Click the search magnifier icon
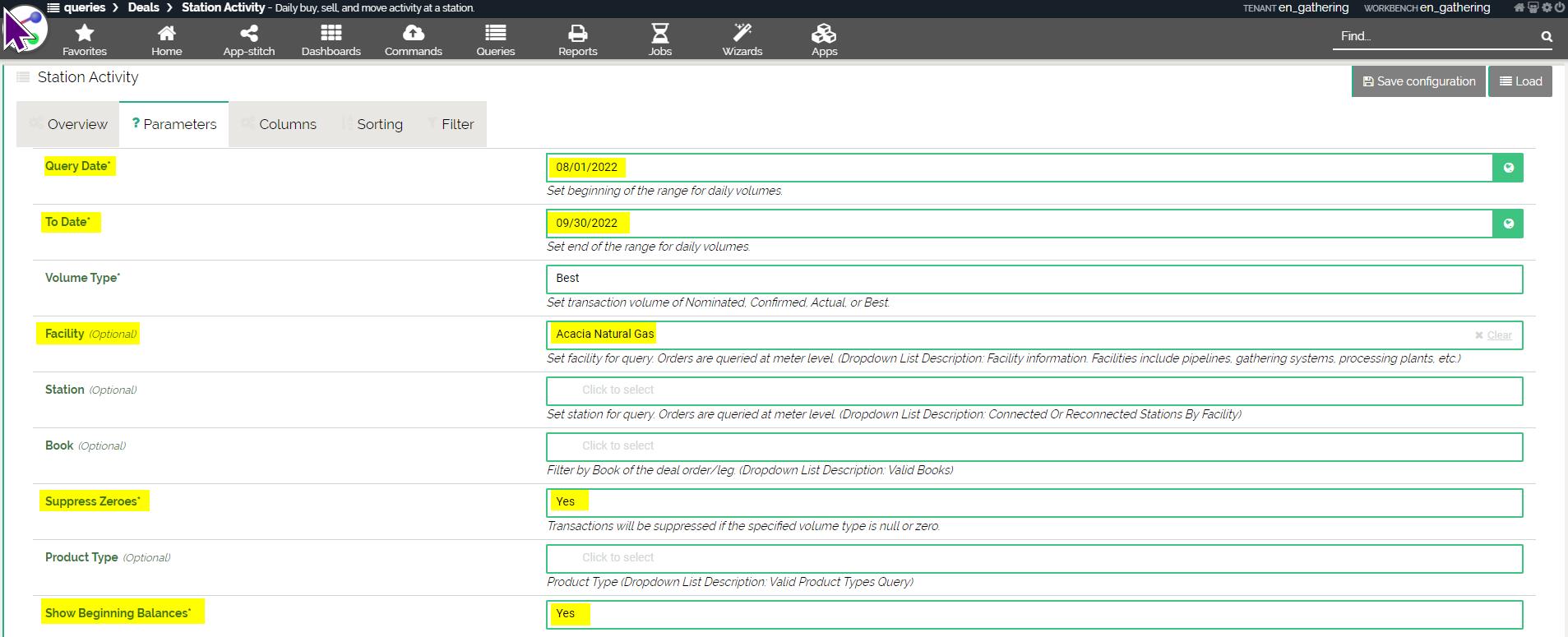The width and height of the screenshot is (1568, 637). click(x=1547, y=36)
